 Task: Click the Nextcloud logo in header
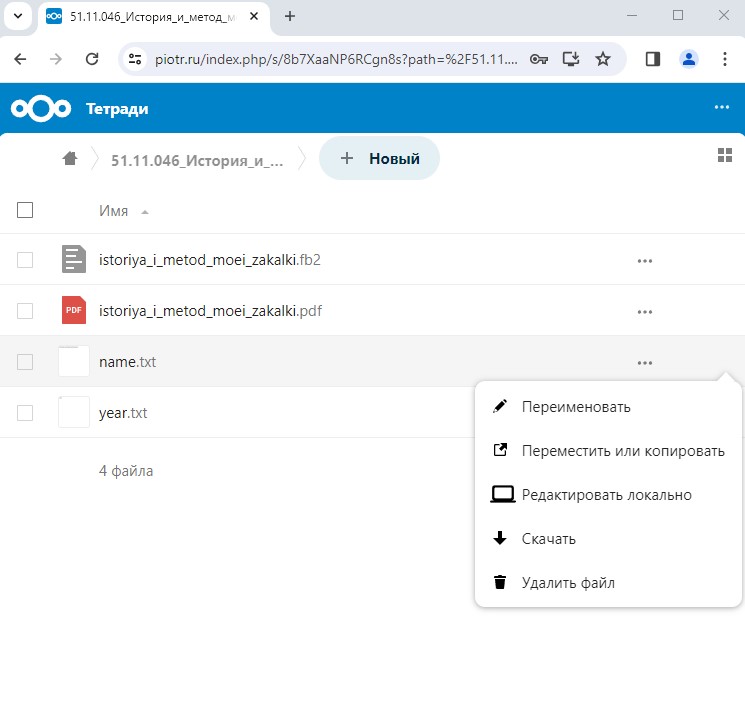[41, 109]
